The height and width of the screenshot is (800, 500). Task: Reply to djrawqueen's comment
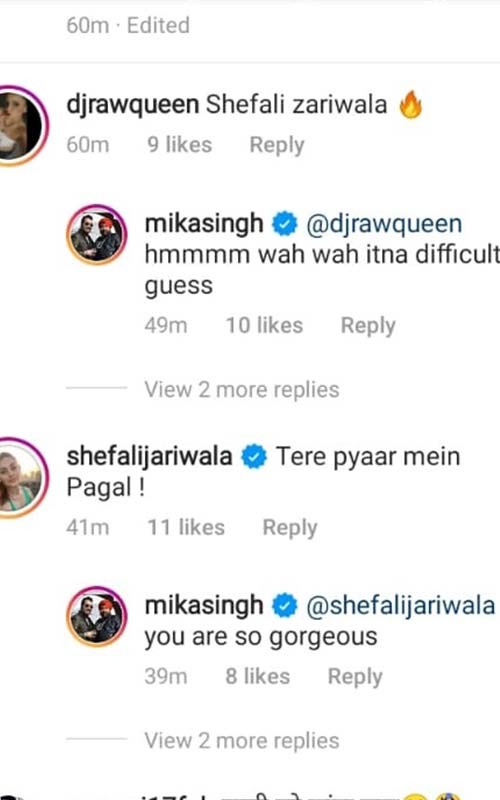coord(277,145)
